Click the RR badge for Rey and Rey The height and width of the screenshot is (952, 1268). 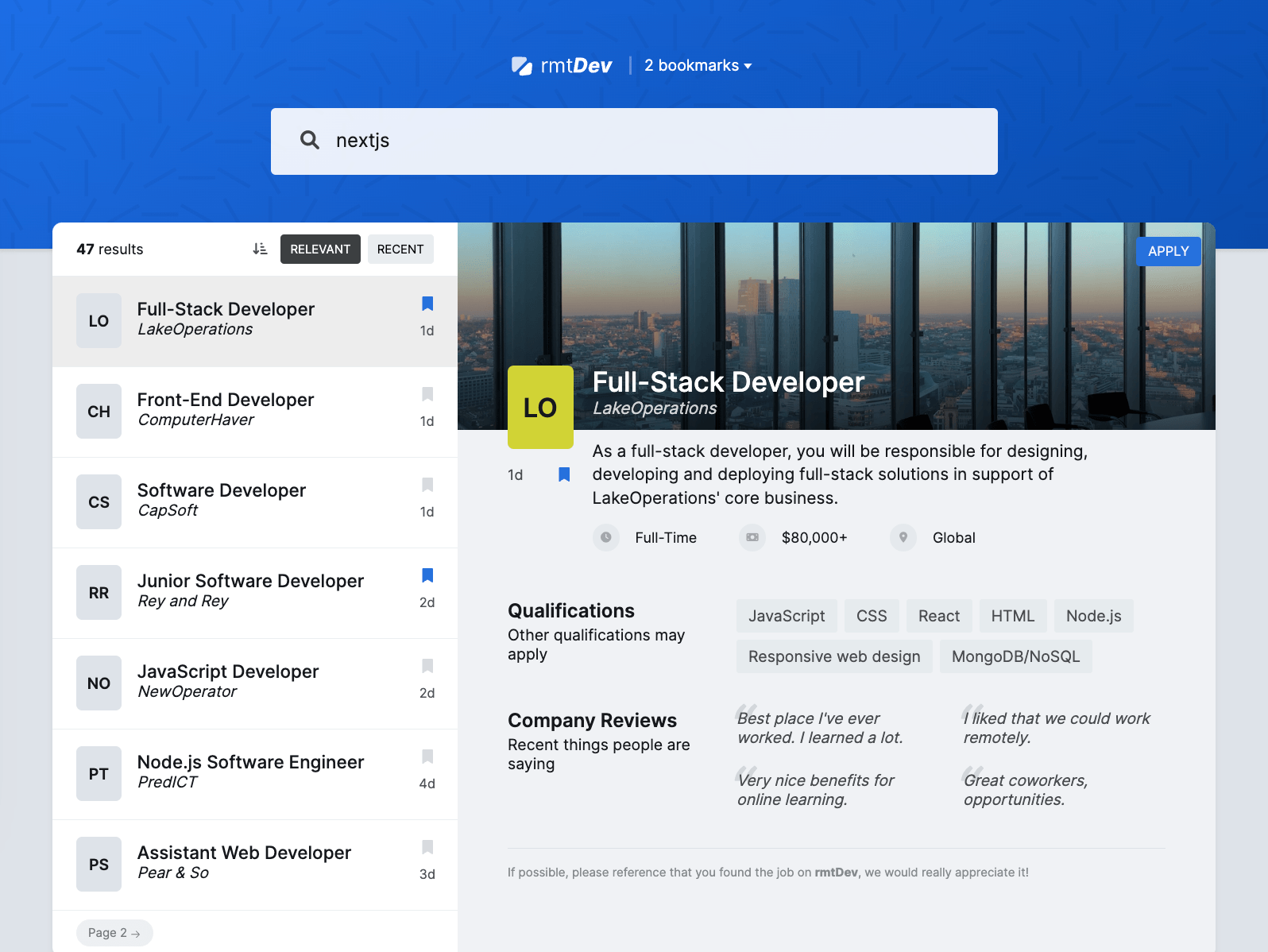click(x=99, y=593)
